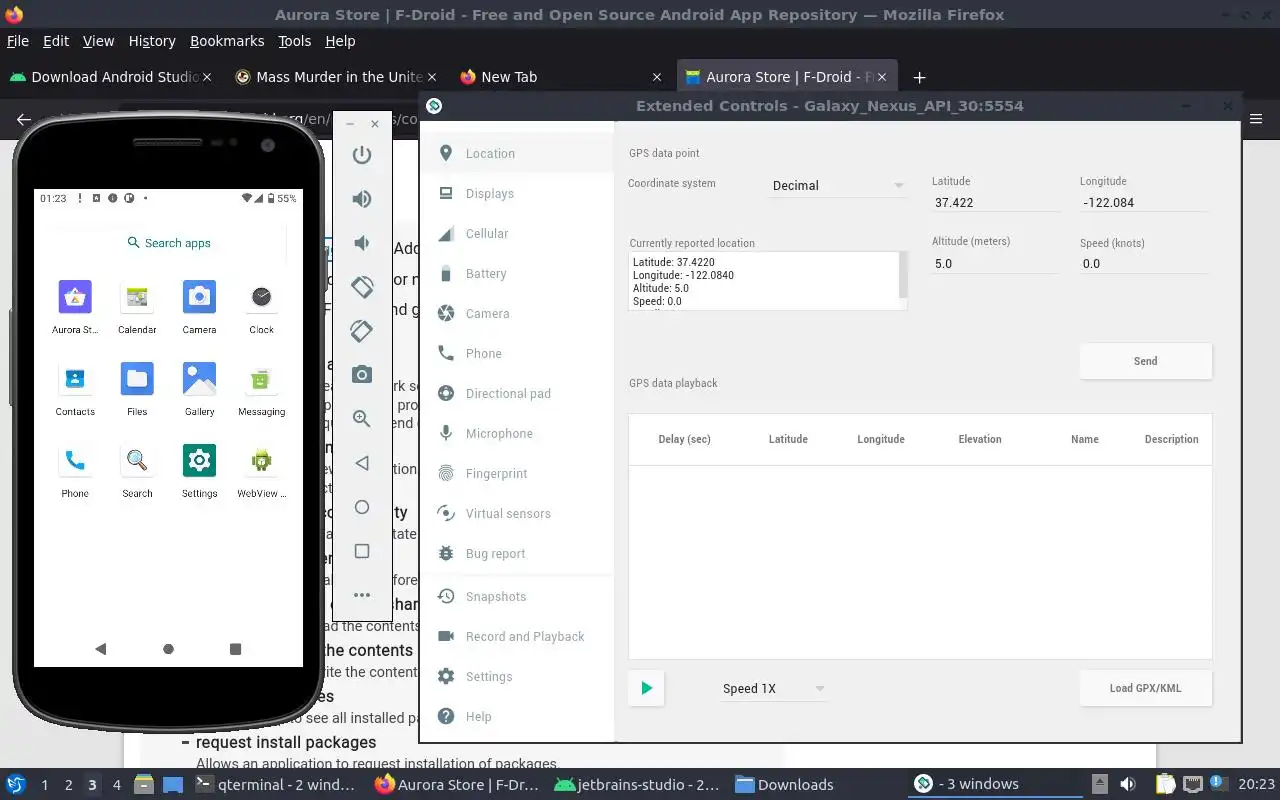Screen dimensions: 1280x800
Task: Open Aurora Store app on the phone
Action: coord(75,307)
